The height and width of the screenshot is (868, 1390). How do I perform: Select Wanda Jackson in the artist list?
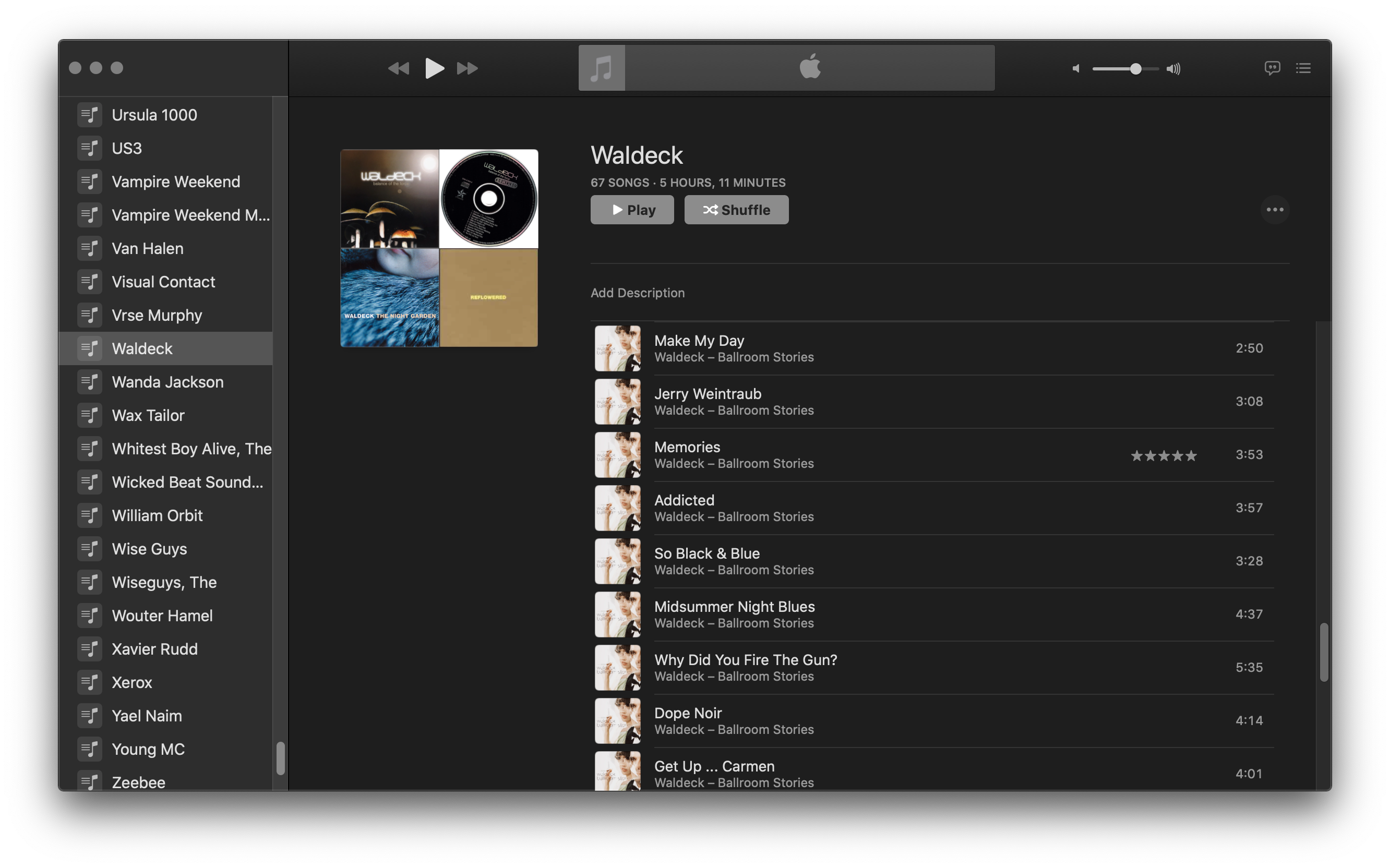tap(167, 382)
